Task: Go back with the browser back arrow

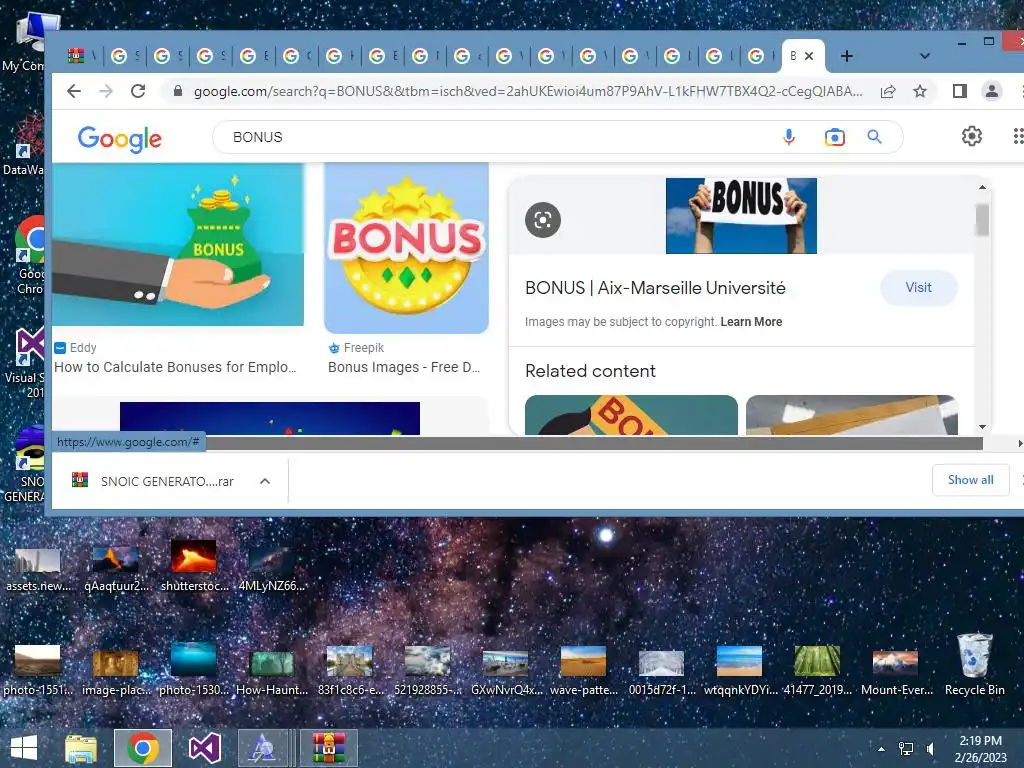Action: [x=74, y=91]
